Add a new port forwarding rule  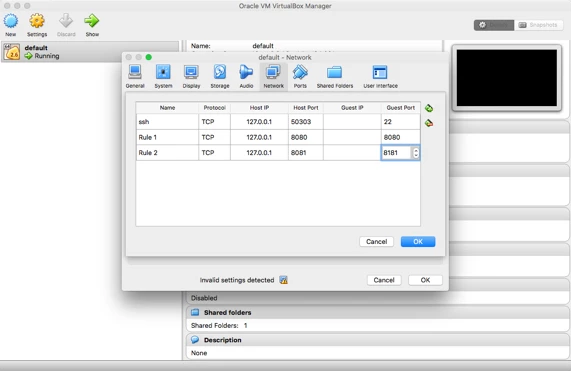click(429, 108)
